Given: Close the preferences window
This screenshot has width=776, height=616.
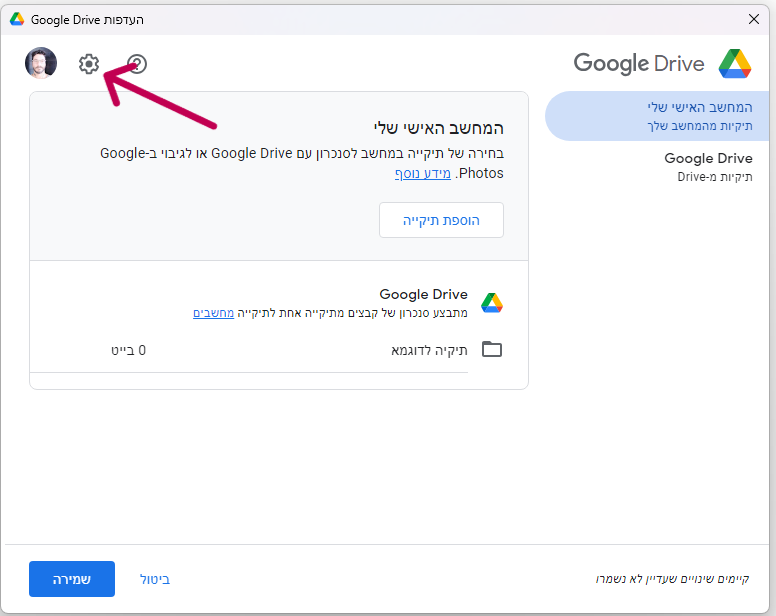Looking at the screenshot, I should [754, 19].
